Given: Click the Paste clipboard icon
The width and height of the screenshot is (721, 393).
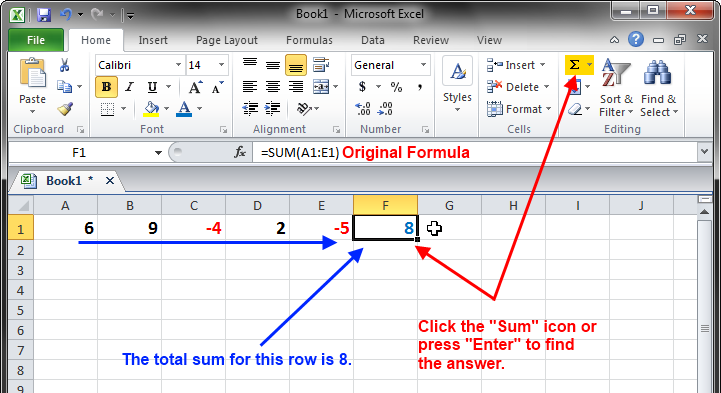Looking at the screenshot, I should 32,74.
